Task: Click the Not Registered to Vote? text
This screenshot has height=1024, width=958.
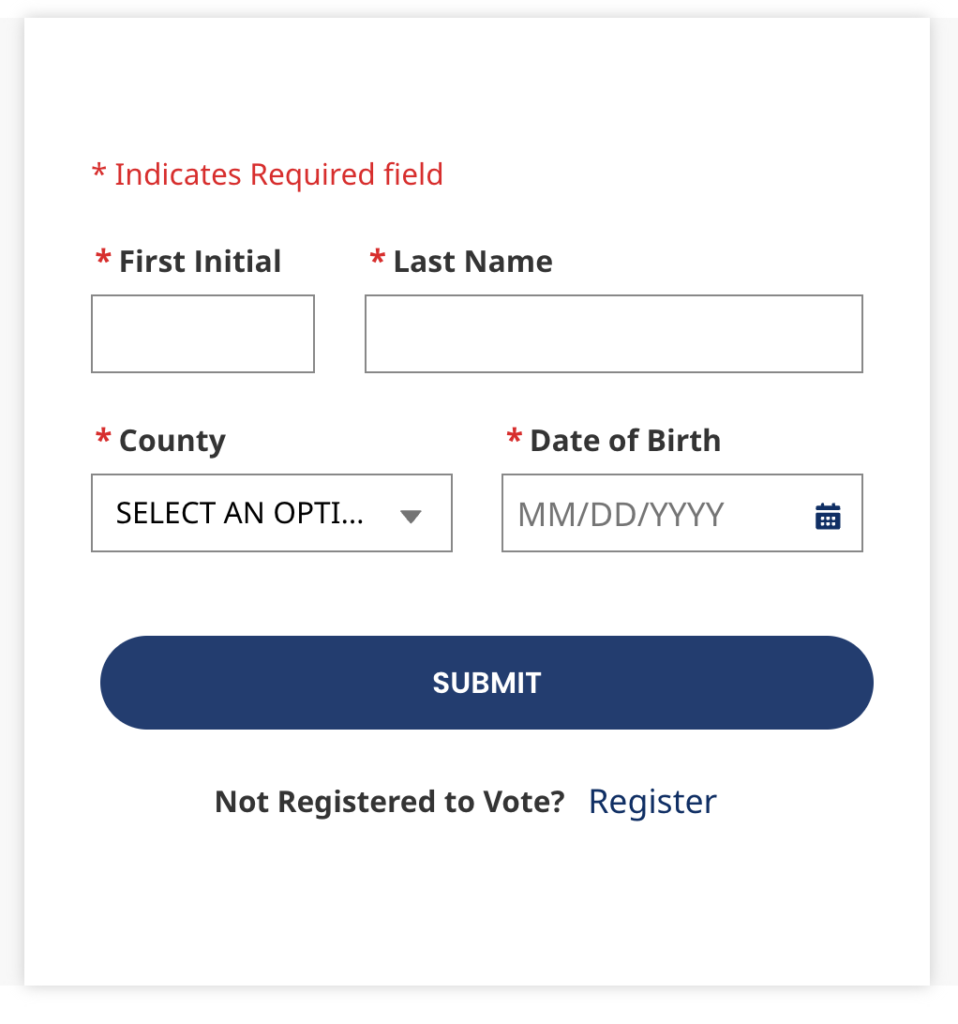Action: [390, 801]
